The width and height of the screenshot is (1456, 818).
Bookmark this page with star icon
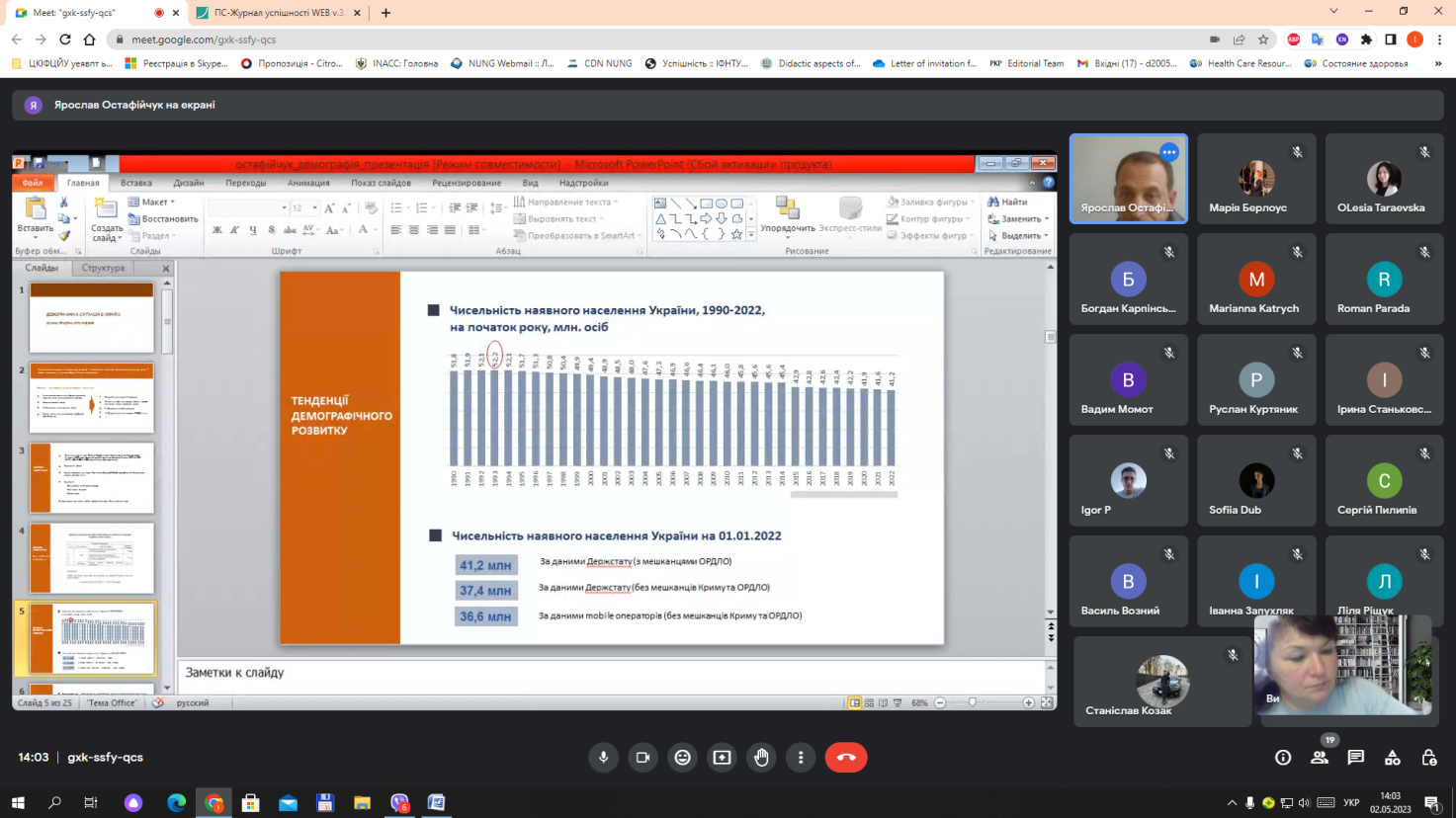(1263, 40)
